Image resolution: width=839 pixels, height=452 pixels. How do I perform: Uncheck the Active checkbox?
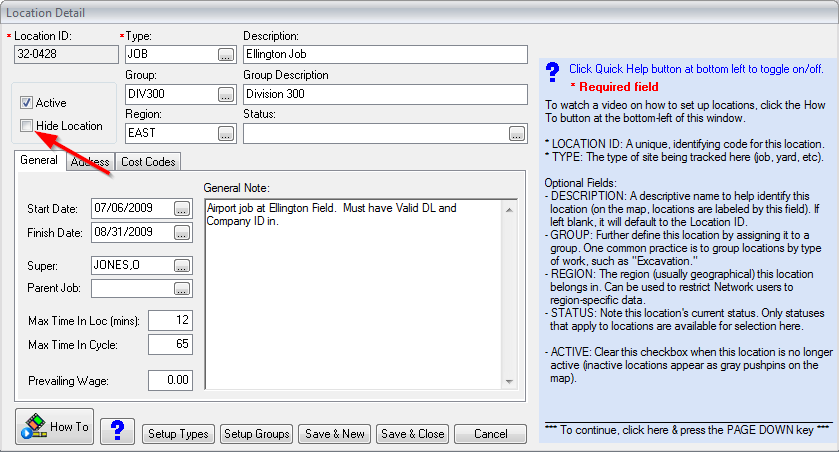tap(27, 103)
